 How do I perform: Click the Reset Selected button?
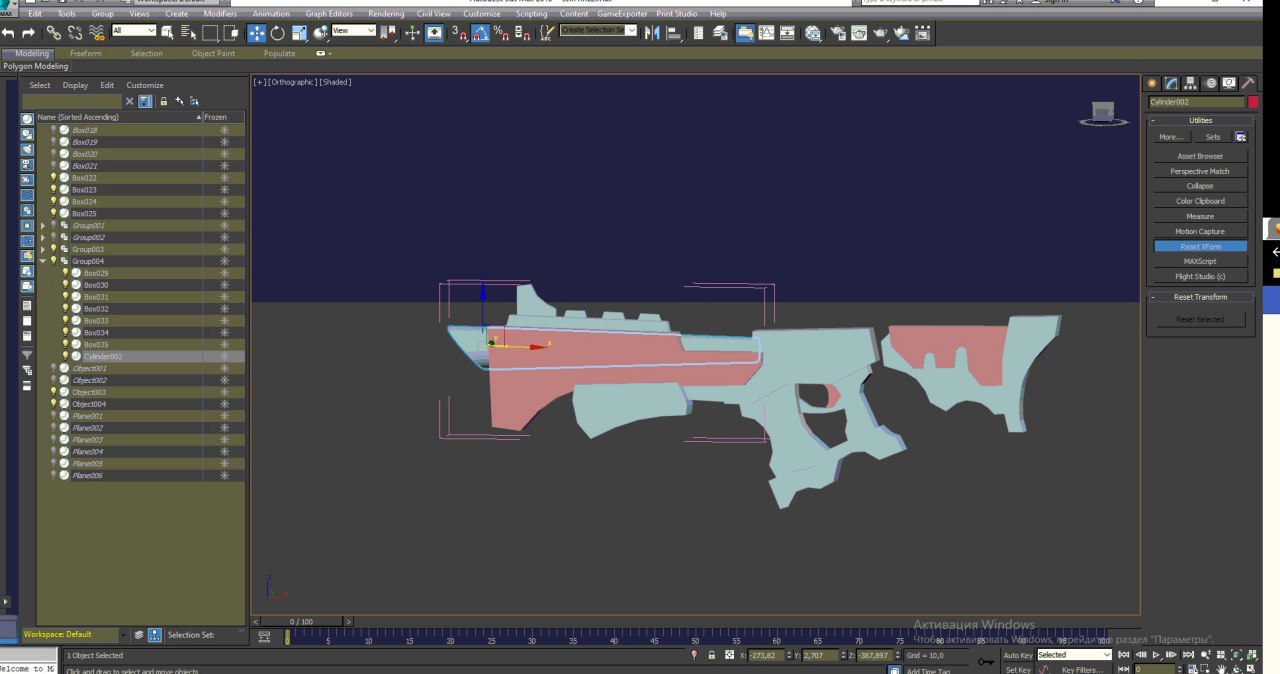point(1200,319)
